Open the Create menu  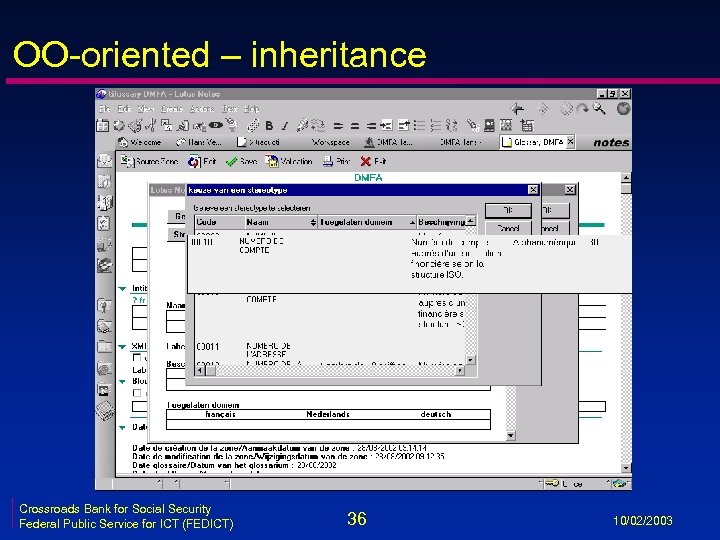(x=172, y=109)
